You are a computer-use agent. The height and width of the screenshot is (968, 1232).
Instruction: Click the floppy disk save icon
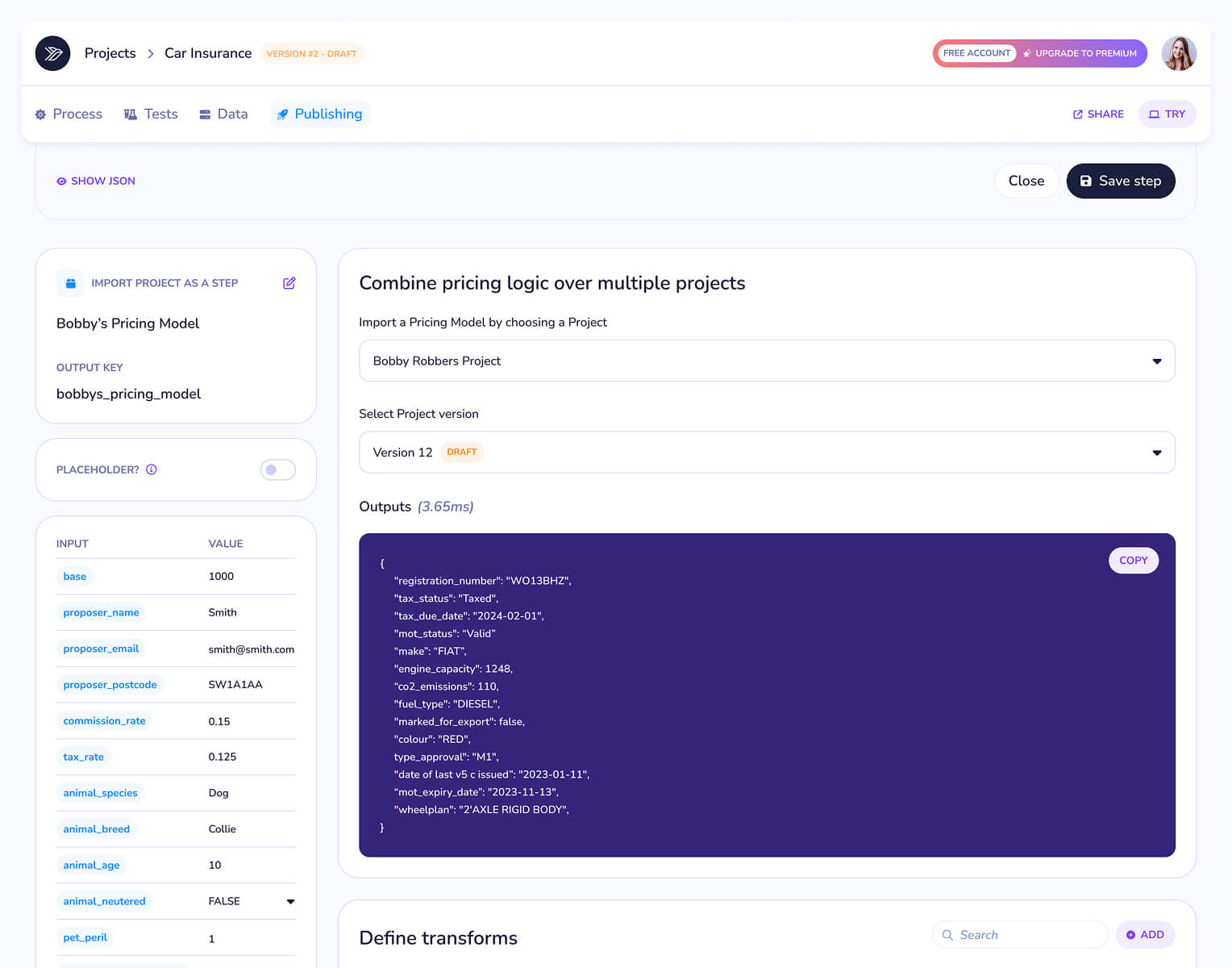coord(1086,181)
